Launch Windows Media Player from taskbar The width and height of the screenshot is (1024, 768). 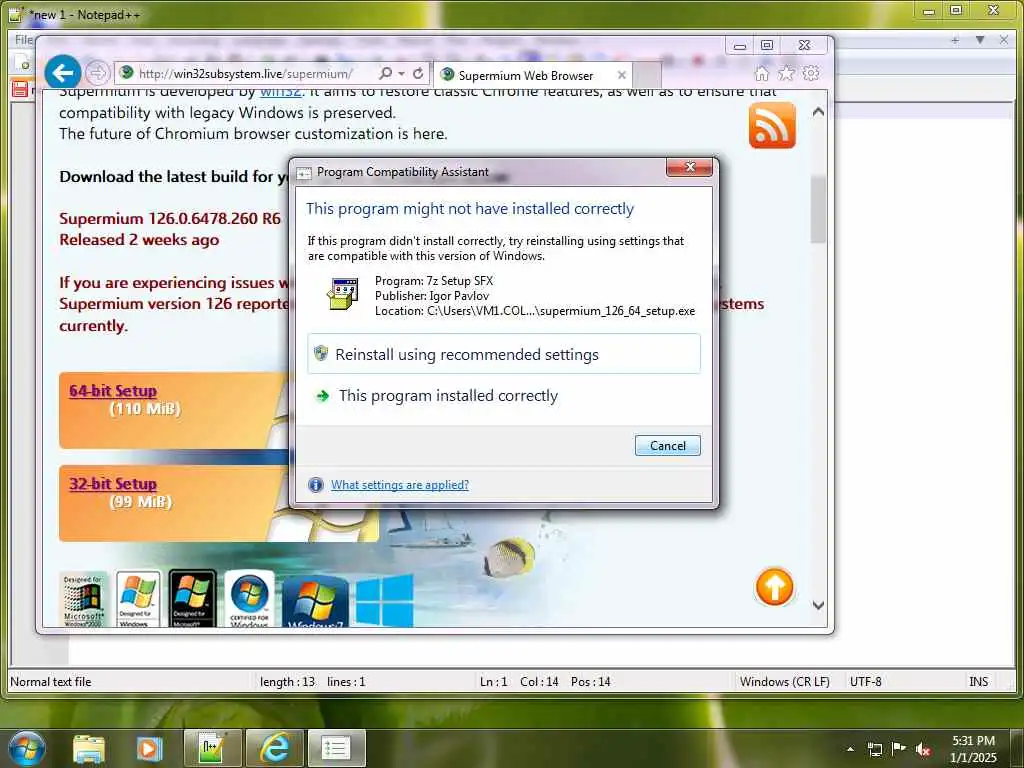point(149,748)
